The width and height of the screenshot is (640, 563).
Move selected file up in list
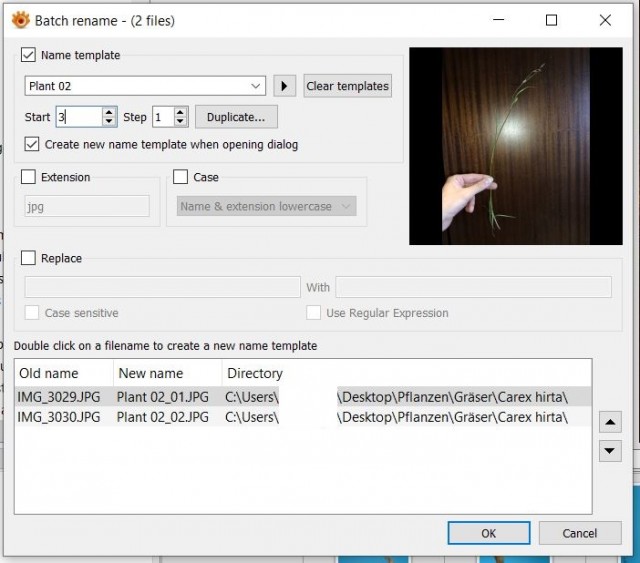click(610, 422)
